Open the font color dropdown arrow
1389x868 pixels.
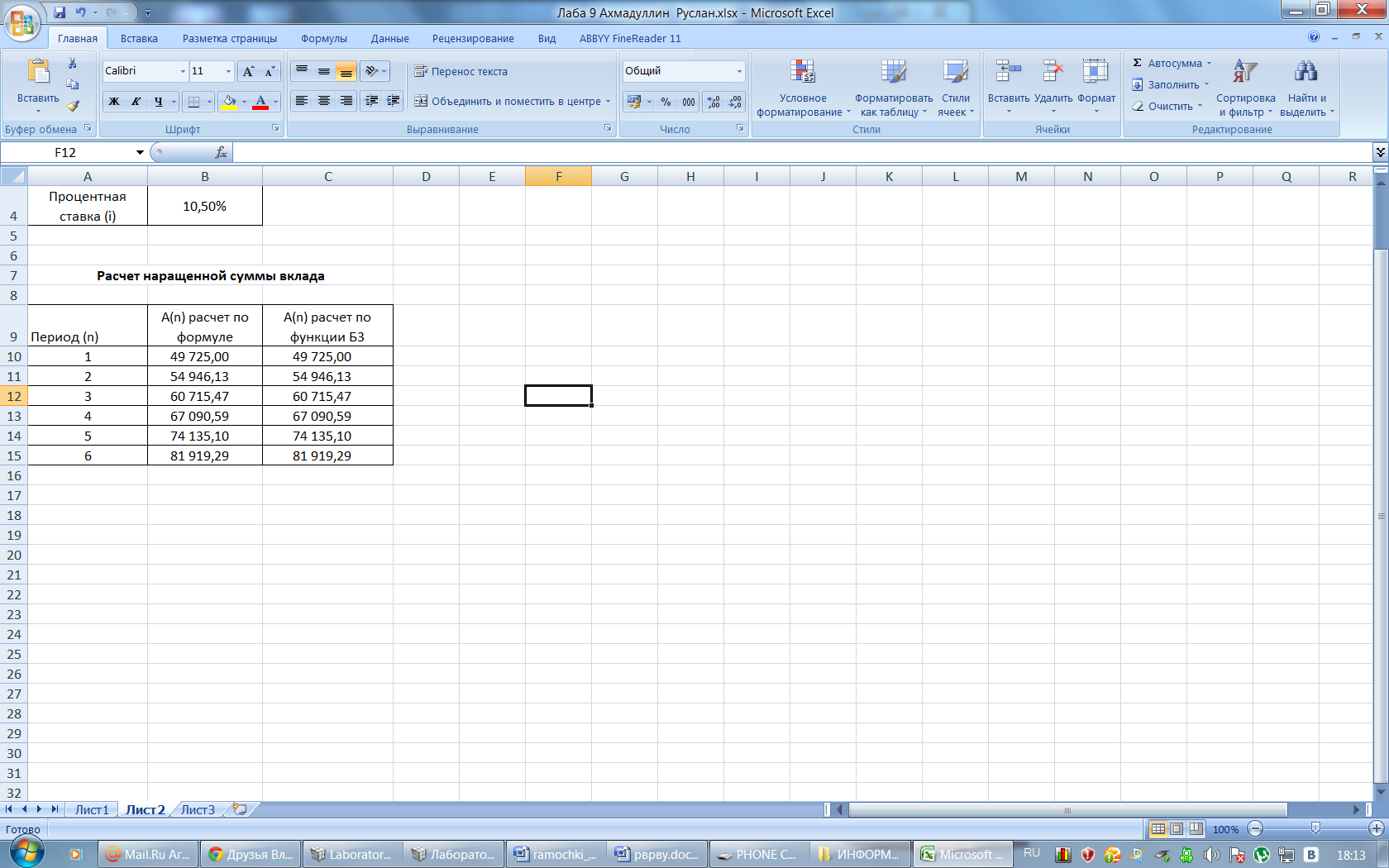pos(275,102)
